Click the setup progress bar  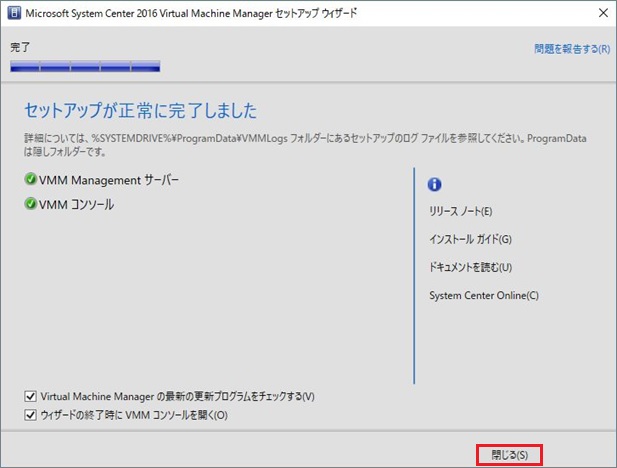point(85,68)
